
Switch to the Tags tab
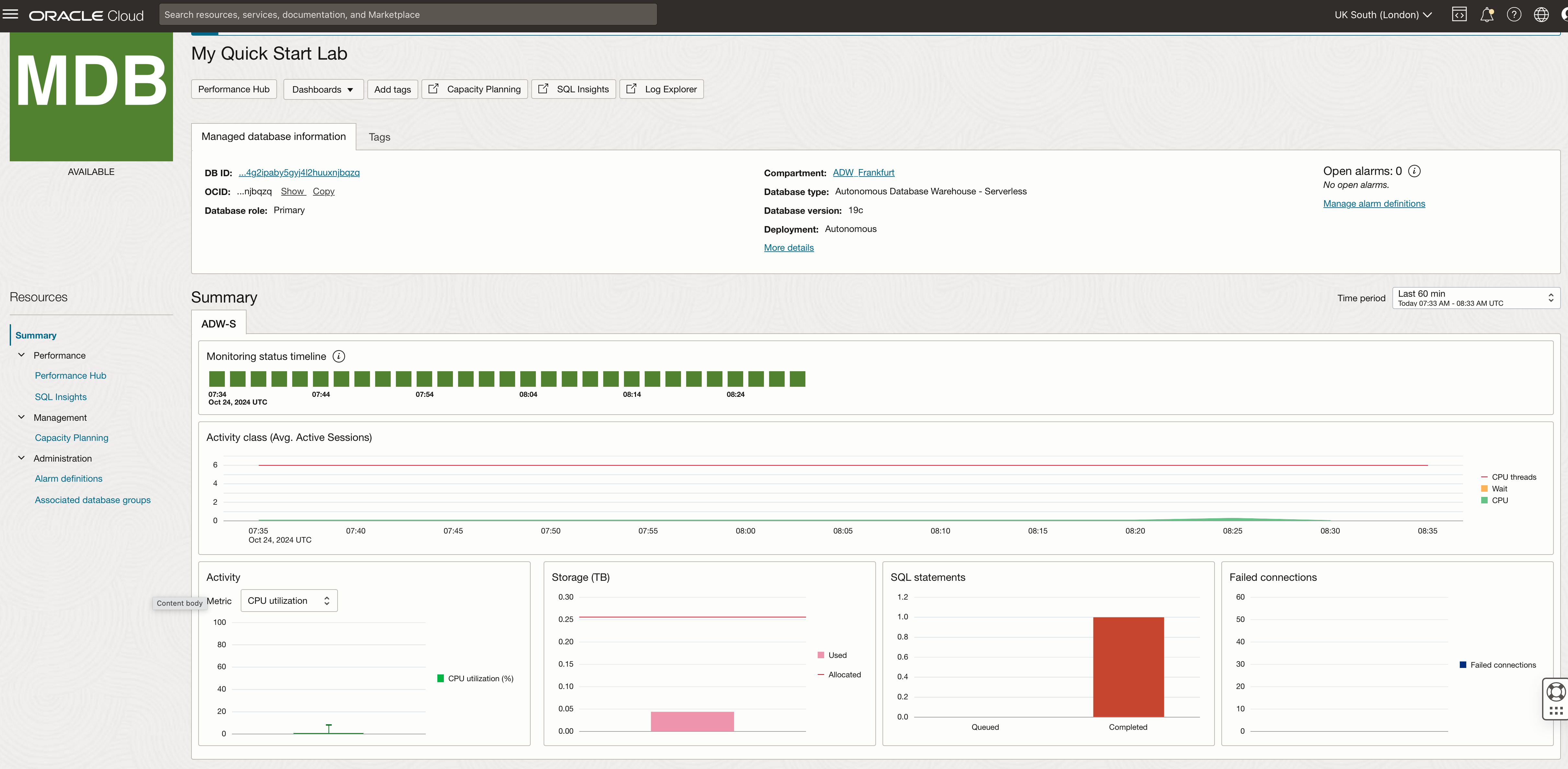pos(379,137)
